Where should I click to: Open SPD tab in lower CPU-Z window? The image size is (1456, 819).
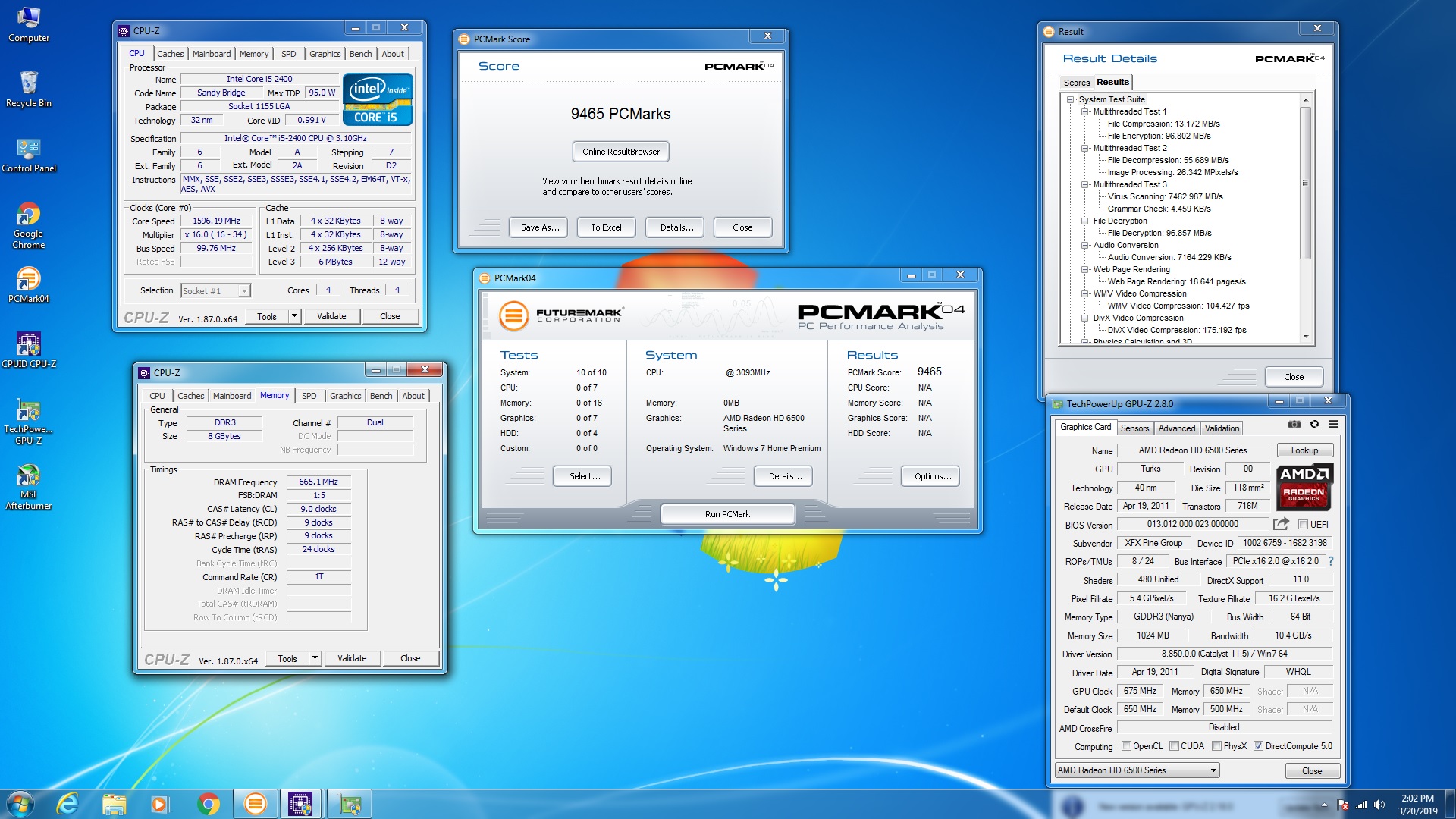[x=309, y=396]
